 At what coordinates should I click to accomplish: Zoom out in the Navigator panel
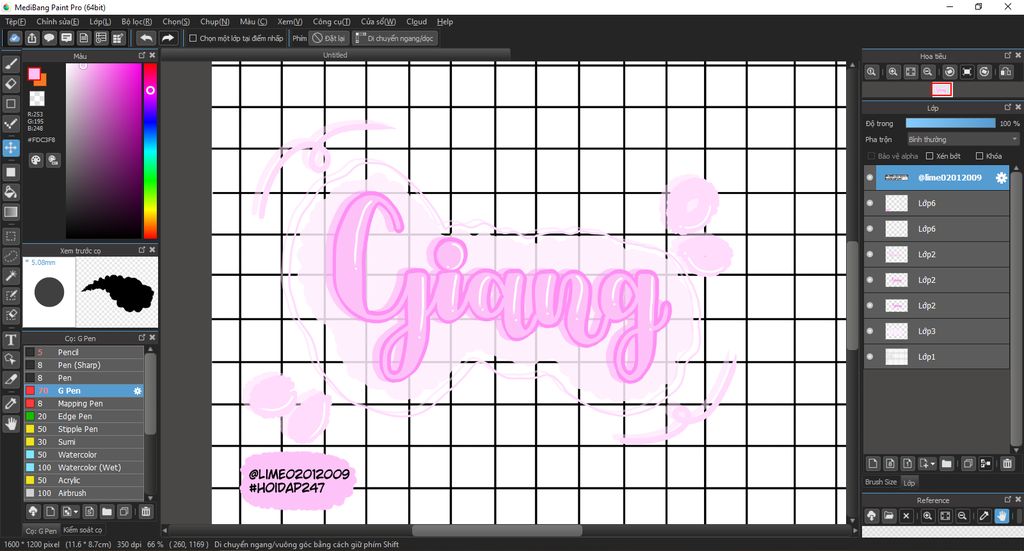pyautogui.click(x=927, y=72)
